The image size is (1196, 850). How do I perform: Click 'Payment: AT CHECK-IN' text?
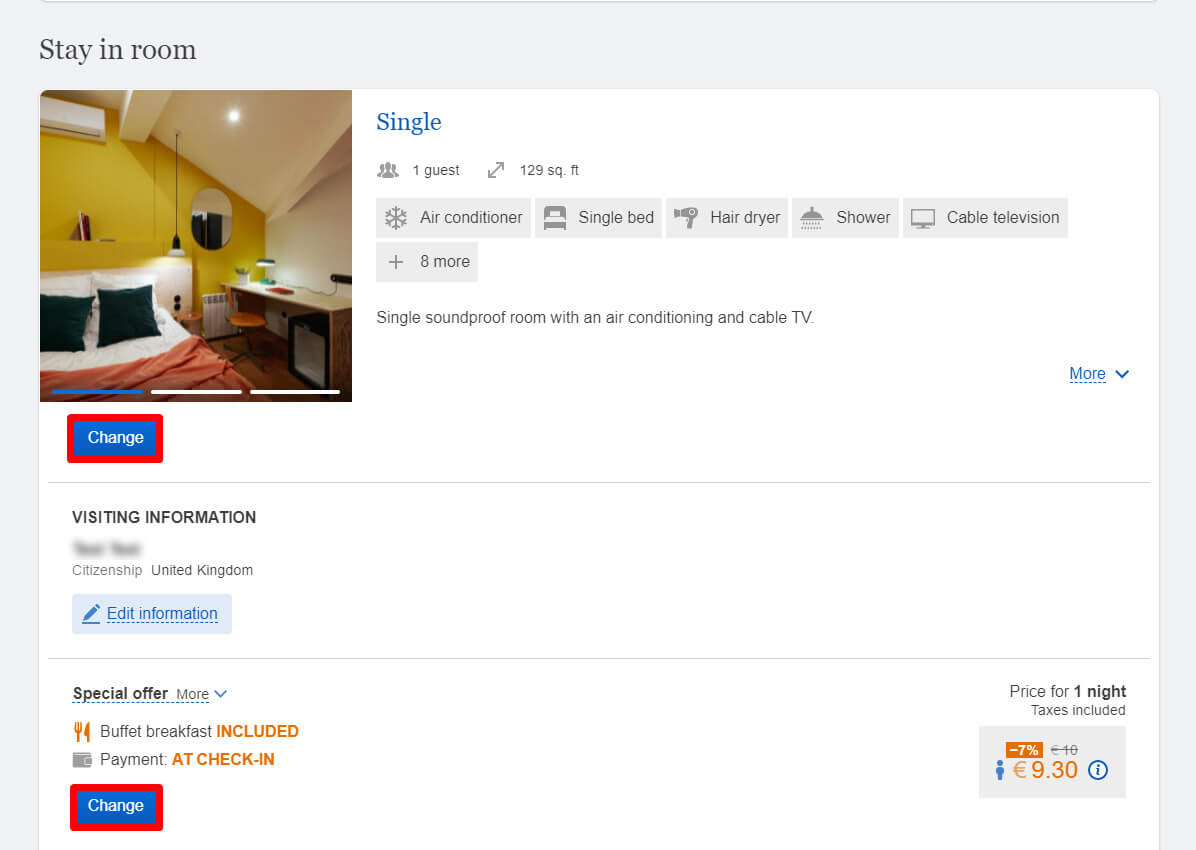pyautogui.click(x=187, y=760)
